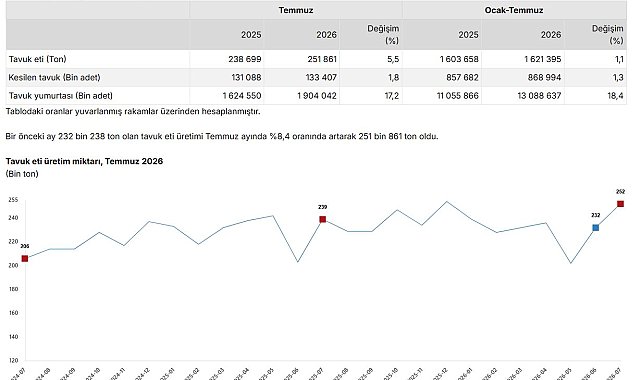Click the y-axis tick label 140

13,337
